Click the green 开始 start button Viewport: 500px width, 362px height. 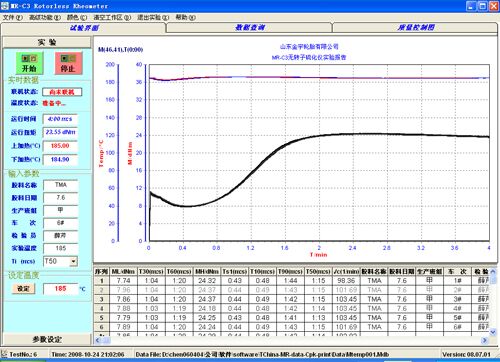[29, 63]
